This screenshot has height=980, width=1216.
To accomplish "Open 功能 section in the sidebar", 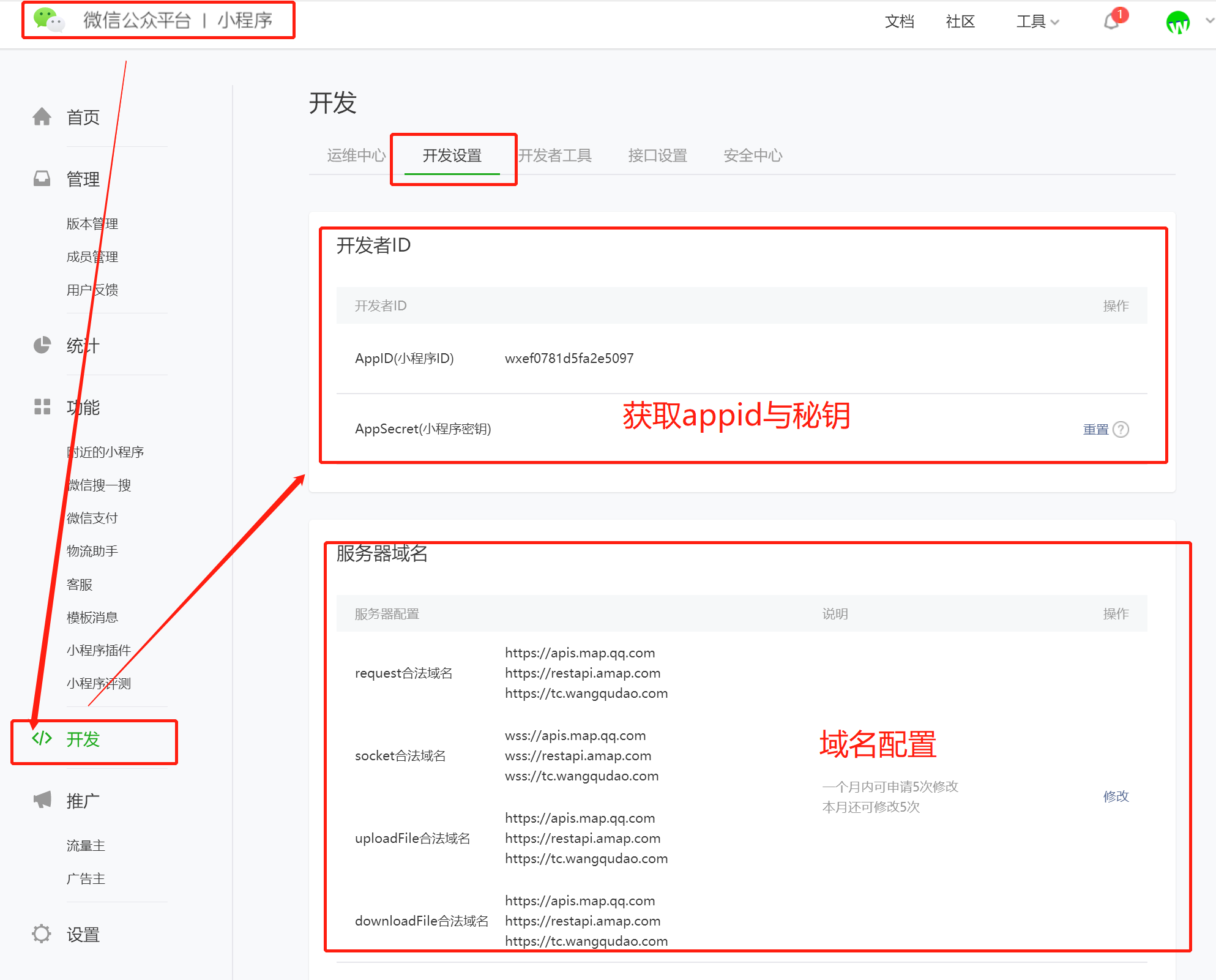I will 83,407.
